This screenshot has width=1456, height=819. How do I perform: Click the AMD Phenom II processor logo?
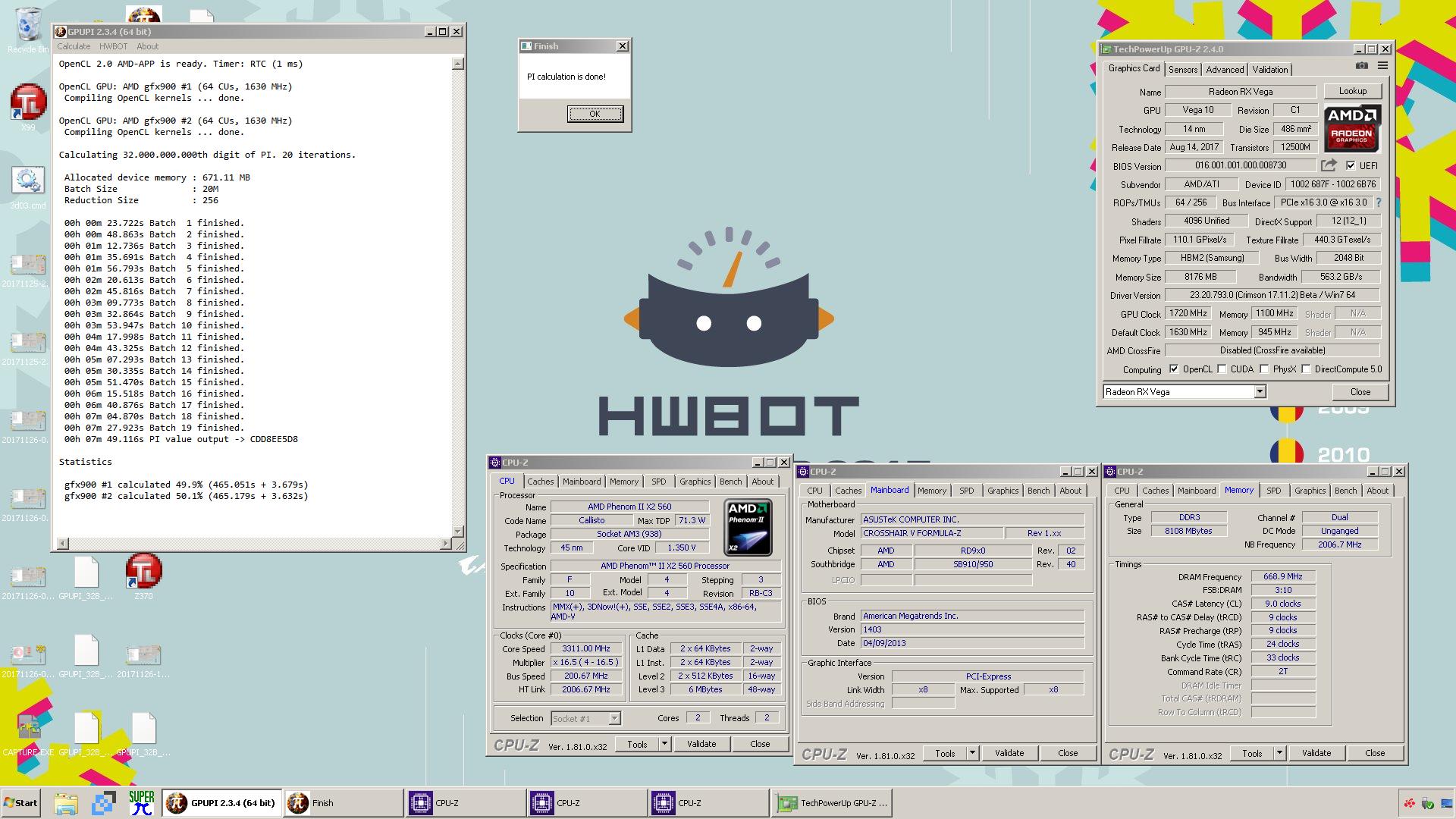pyautogui.click(x=748, y=527)
